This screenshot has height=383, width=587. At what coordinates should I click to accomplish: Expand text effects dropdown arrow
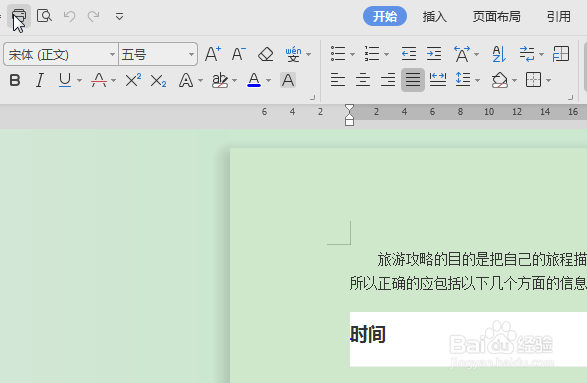click(200, 80)
